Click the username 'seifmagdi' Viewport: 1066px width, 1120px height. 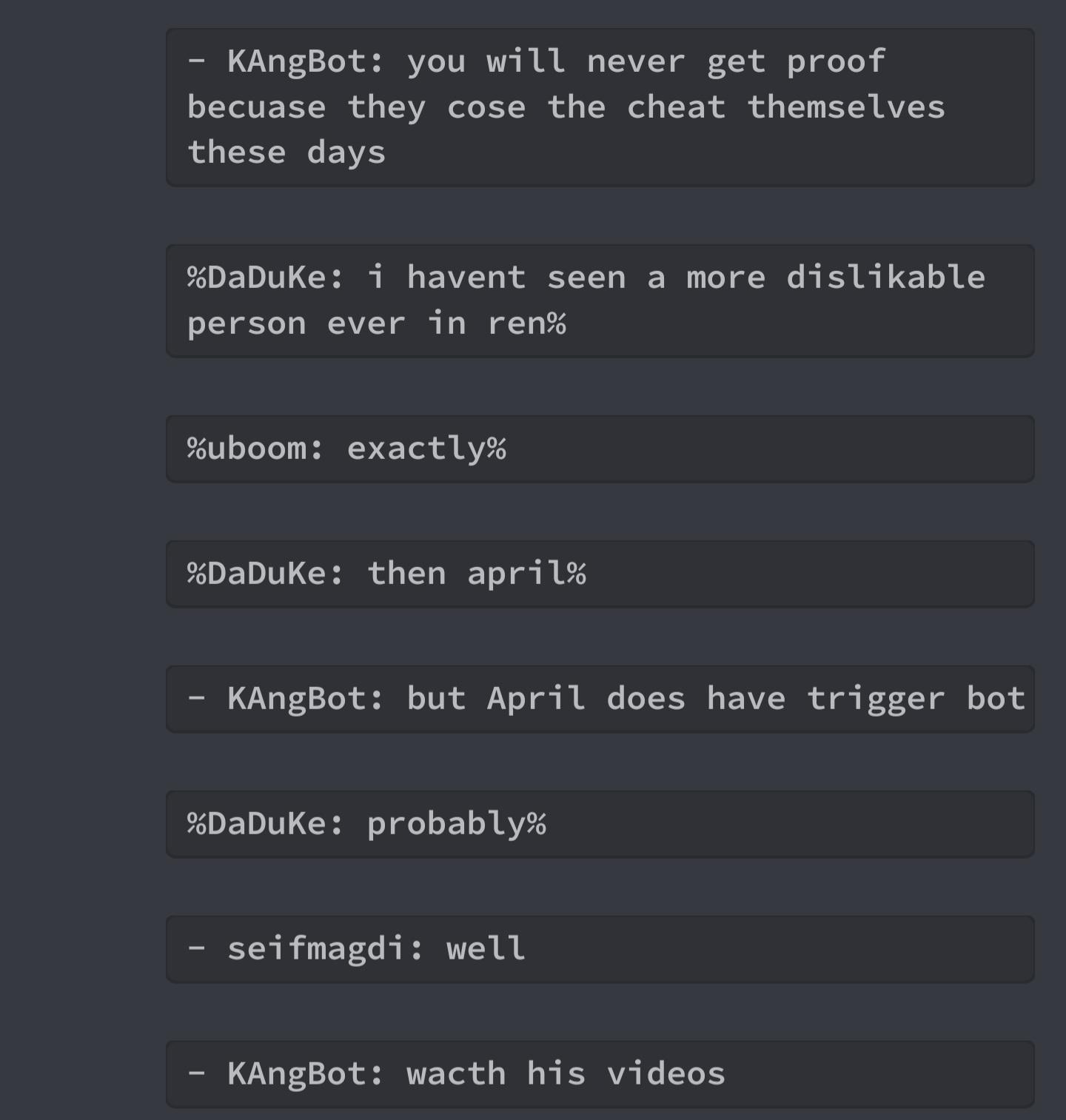click(x=316, y=950)
